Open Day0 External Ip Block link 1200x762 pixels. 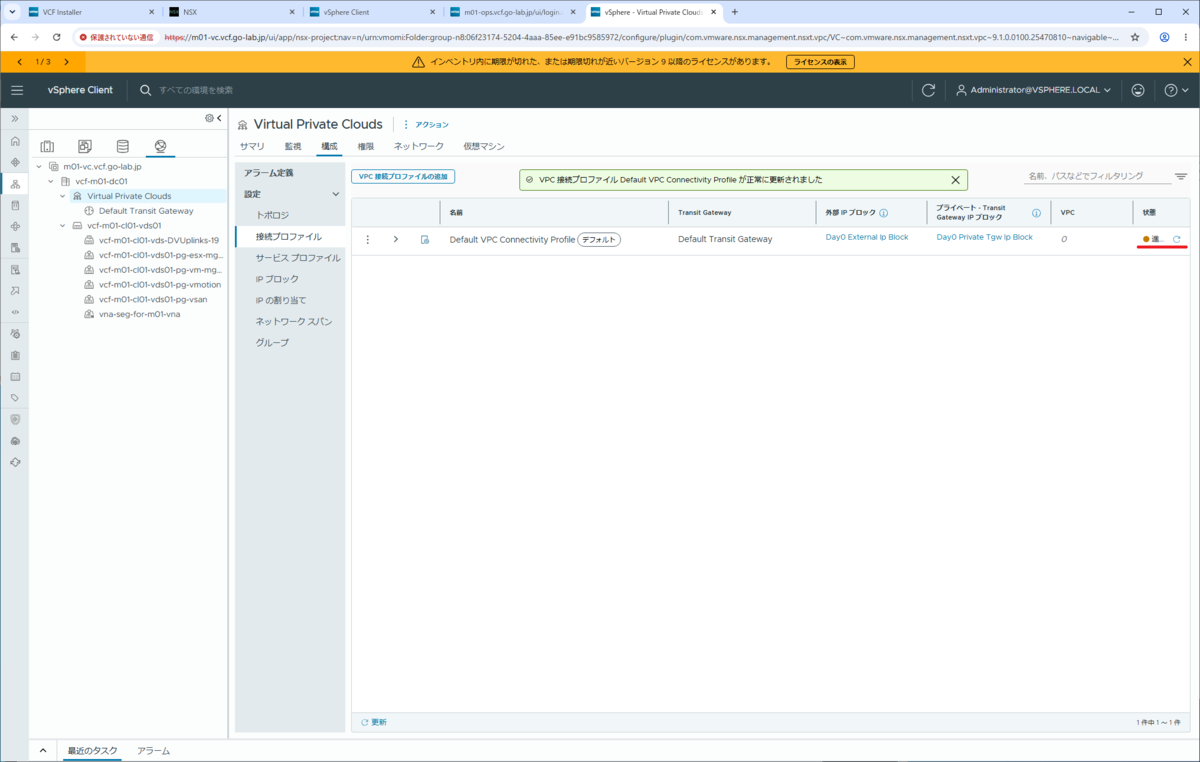pos(867,237)
